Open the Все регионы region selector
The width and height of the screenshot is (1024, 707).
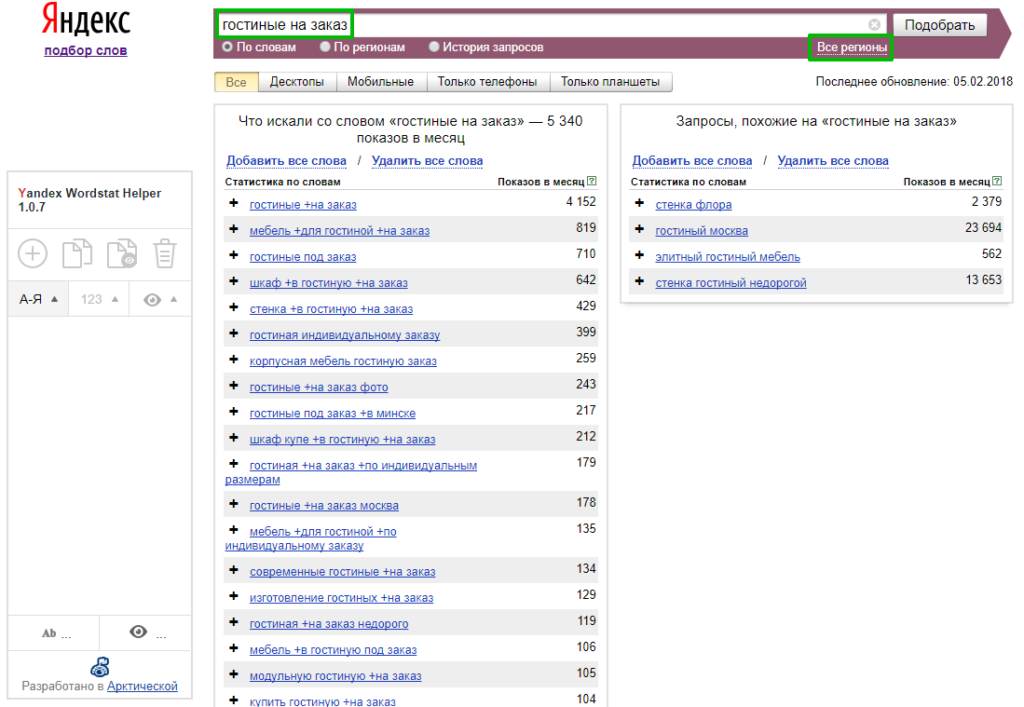point(852,48)
